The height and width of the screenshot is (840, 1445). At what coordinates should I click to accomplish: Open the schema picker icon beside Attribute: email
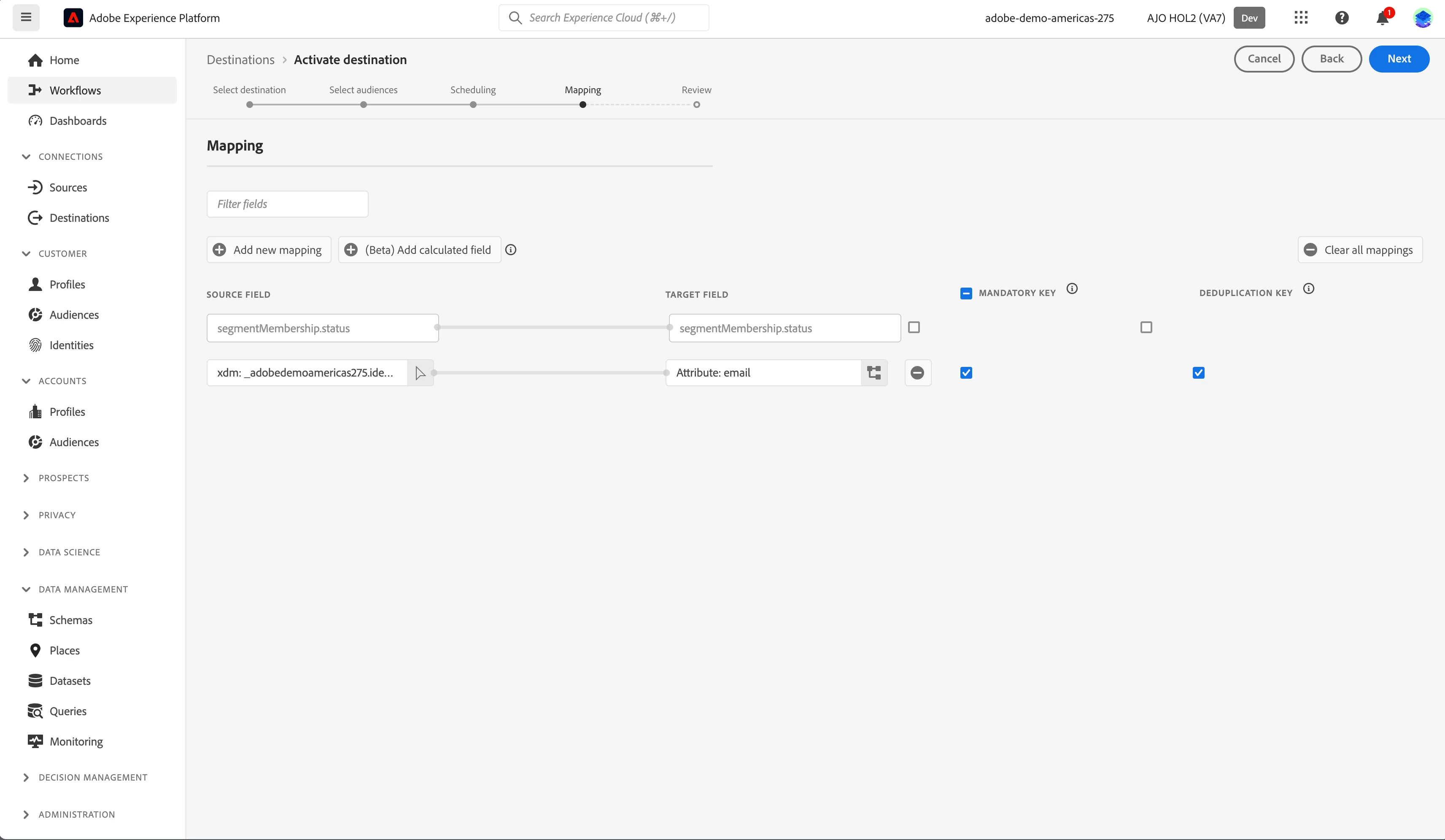(874, 373)
